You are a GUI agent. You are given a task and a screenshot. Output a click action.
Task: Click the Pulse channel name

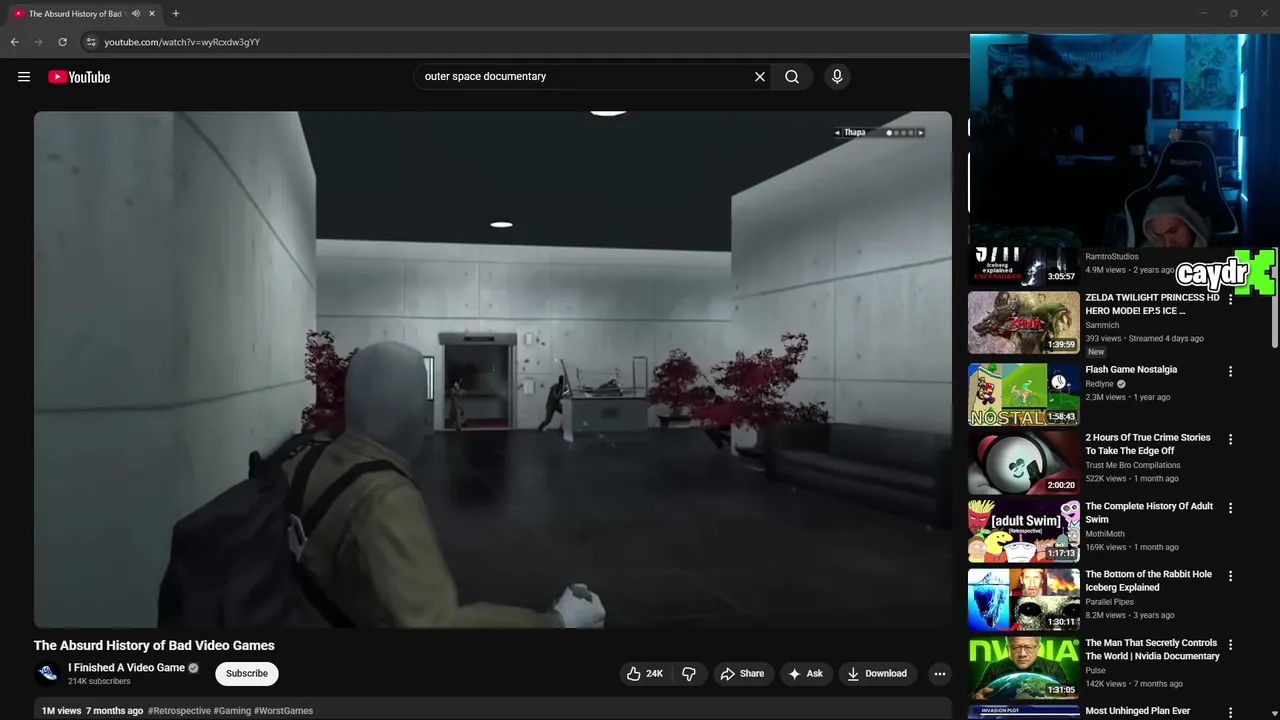click(x=1096, y=671)
